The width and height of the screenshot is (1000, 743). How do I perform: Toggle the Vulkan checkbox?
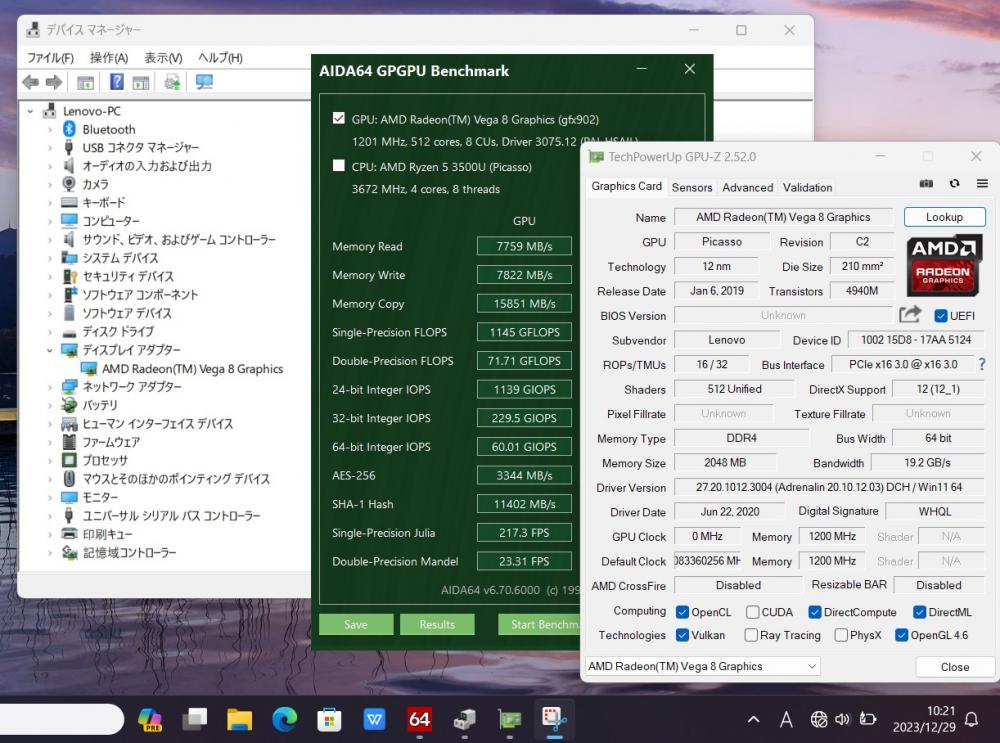pyautogui.click(x=682, y=635)
